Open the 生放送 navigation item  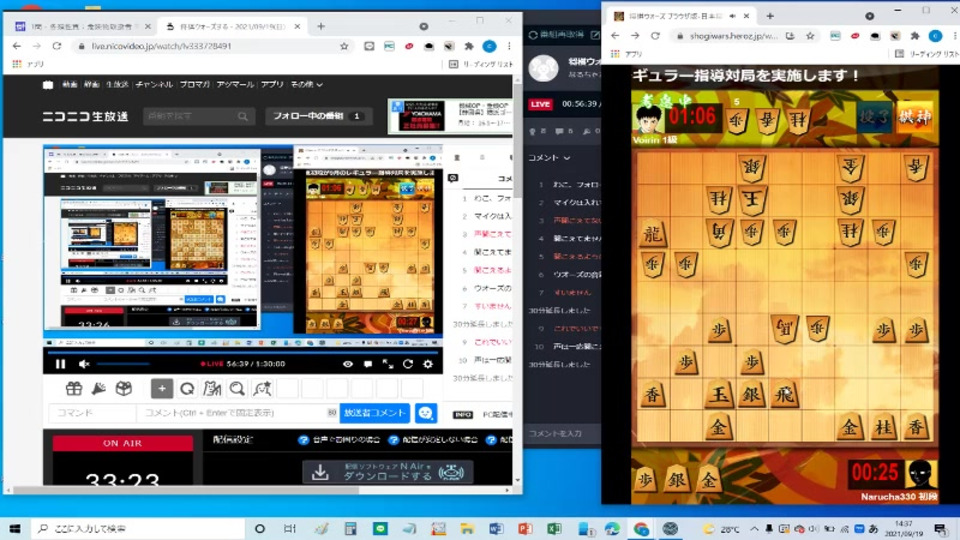point(117,84)
